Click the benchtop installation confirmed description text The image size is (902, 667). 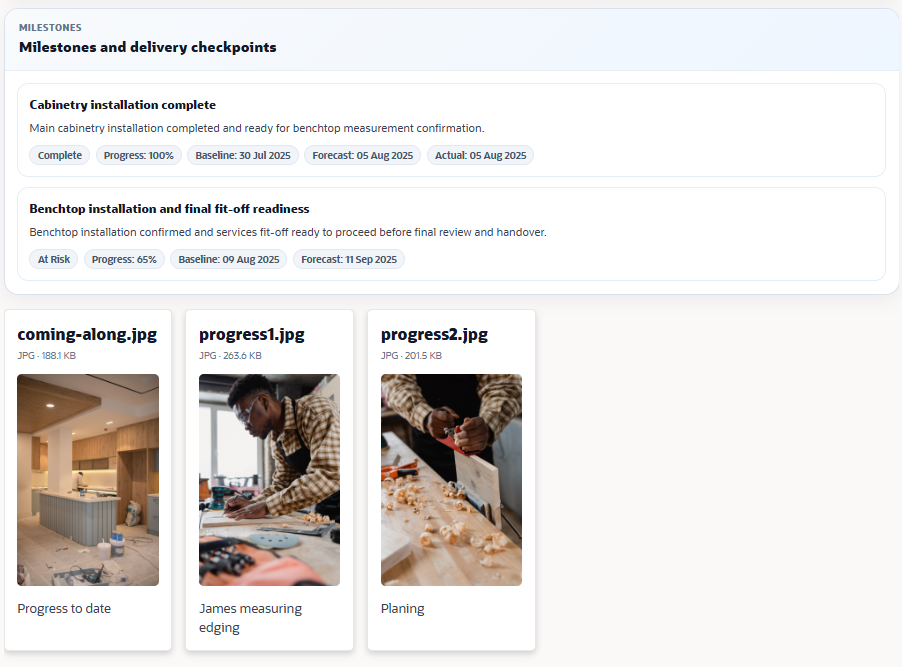[288, 233]
